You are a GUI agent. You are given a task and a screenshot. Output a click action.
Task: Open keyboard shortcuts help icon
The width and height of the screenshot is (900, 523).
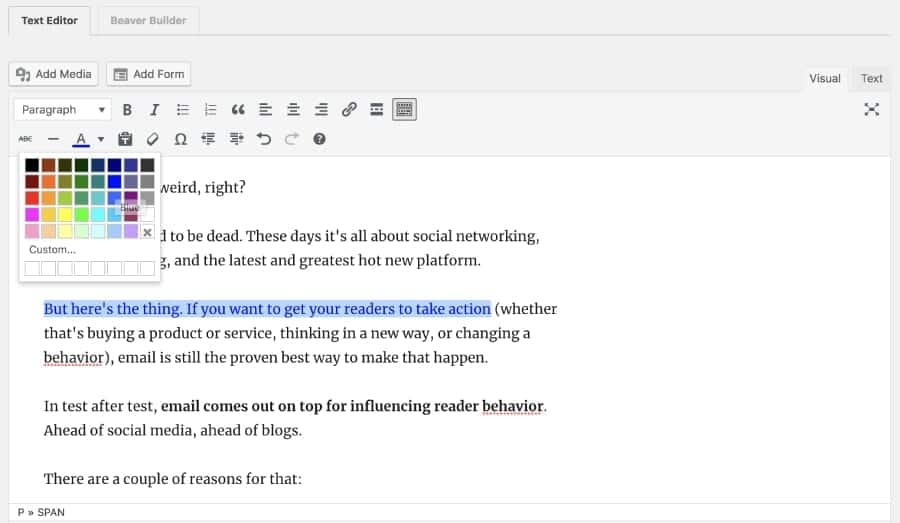(x=319, y=139)
